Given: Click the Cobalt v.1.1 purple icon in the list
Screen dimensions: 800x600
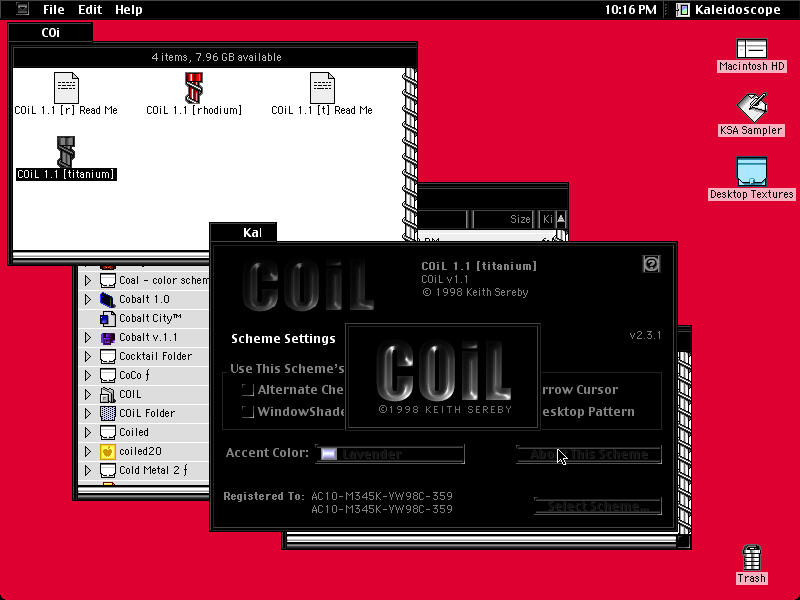Looking at the screenshot, I should tap(107, 338).
